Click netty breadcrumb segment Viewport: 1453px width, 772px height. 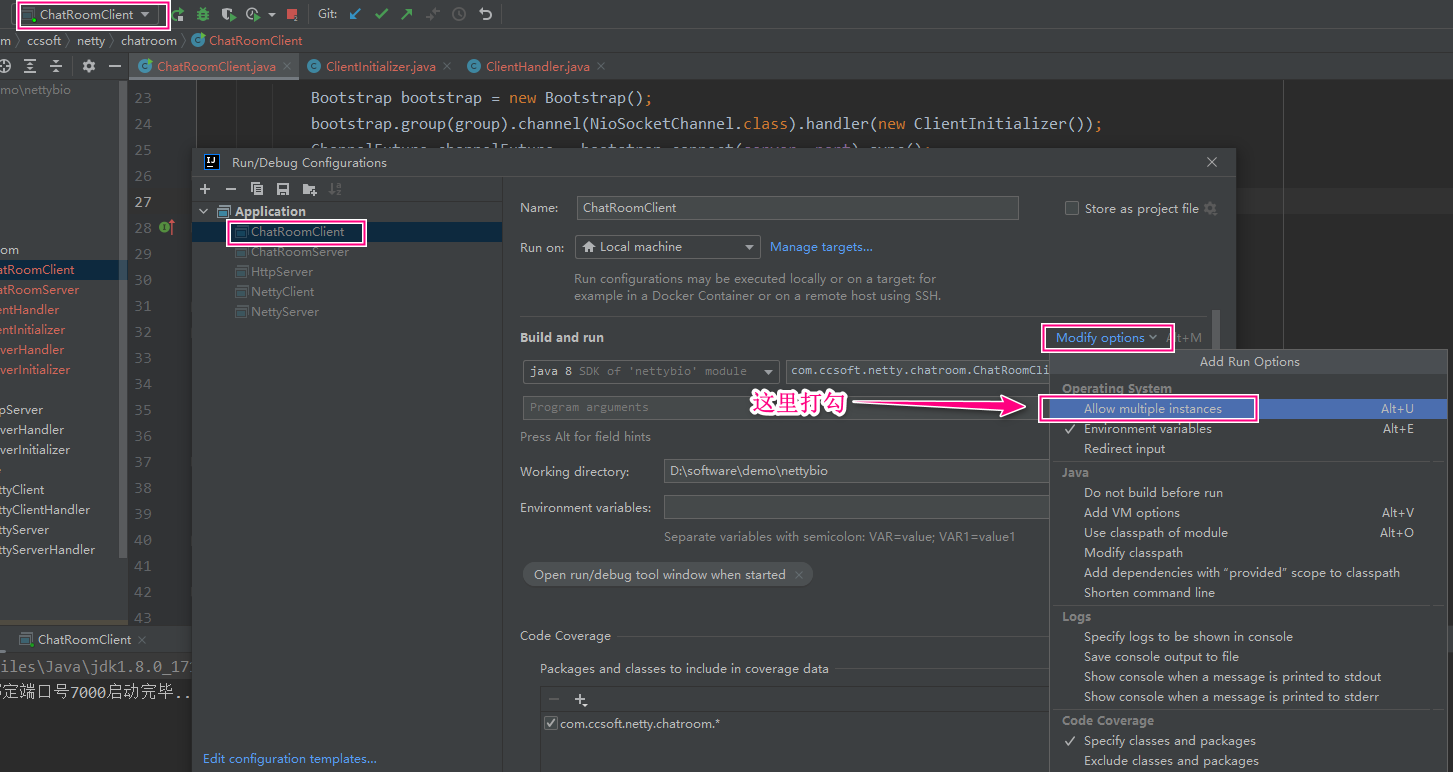91,41
